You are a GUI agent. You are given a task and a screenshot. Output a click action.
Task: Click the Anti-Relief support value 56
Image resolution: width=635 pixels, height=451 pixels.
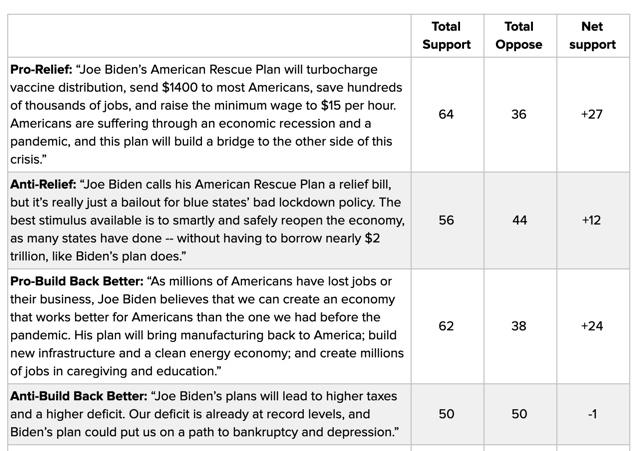click(x=446, y=220)
